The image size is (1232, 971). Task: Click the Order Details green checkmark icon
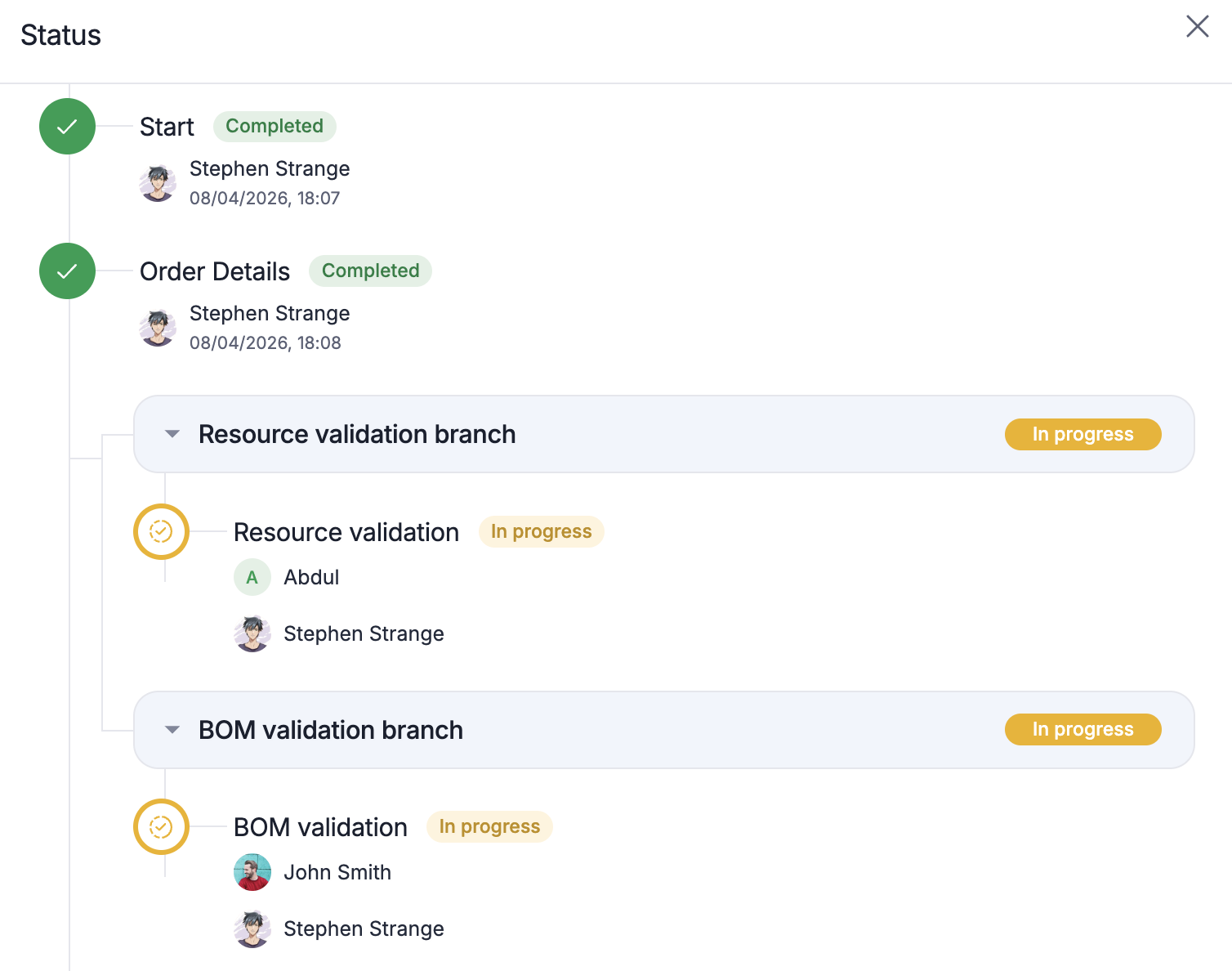click(x=68, y=271)
